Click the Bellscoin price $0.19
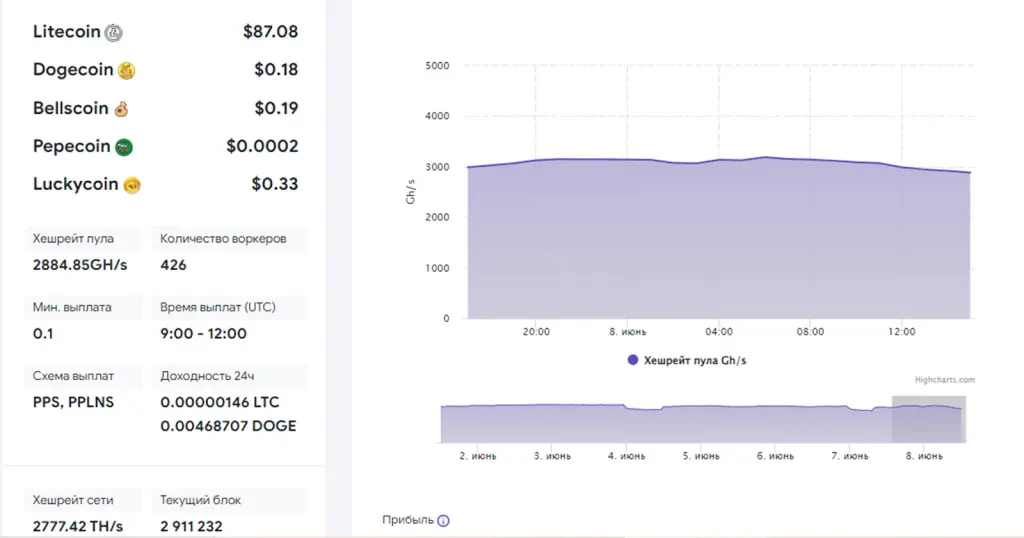1024x538 pixels. coord(276,108)
